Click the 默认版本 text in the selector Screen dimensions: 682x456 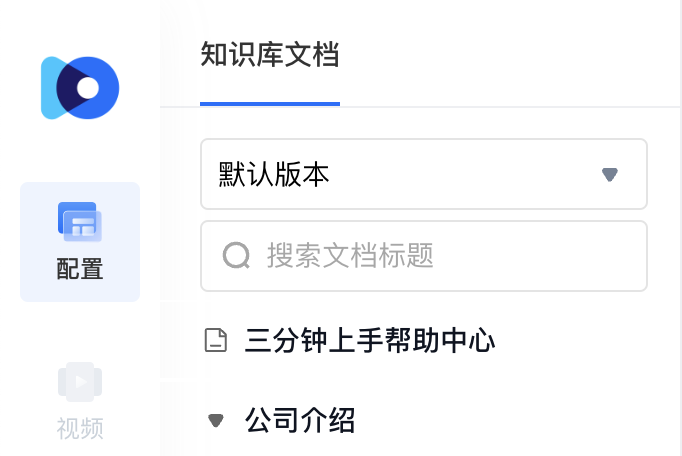click(274, 174)
